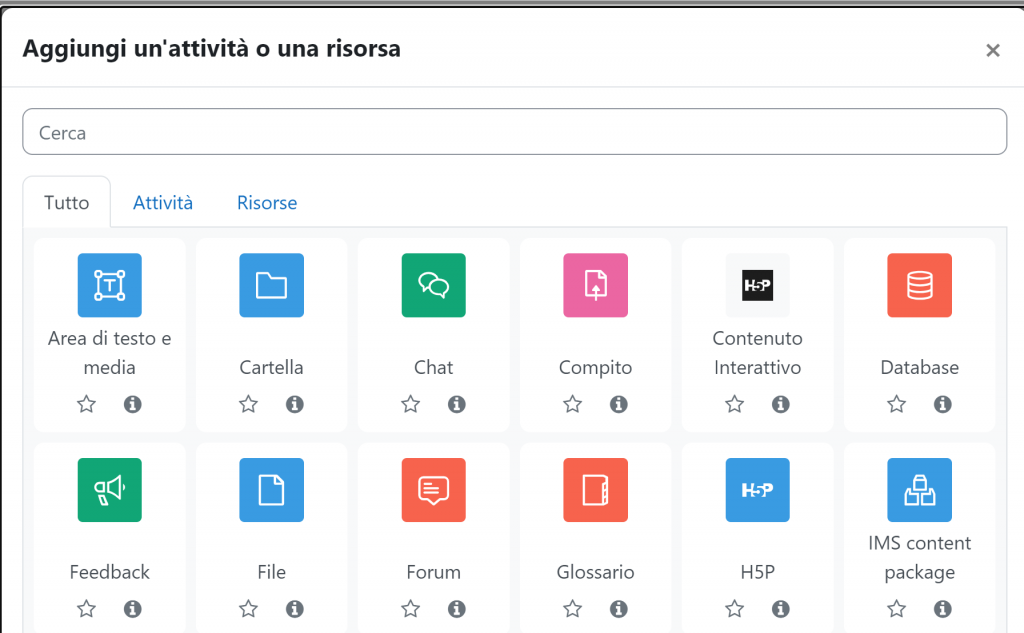
Task: Close the Aggiungi un'attività dialog
Action: pyautogui.click(x=993, y=50)
